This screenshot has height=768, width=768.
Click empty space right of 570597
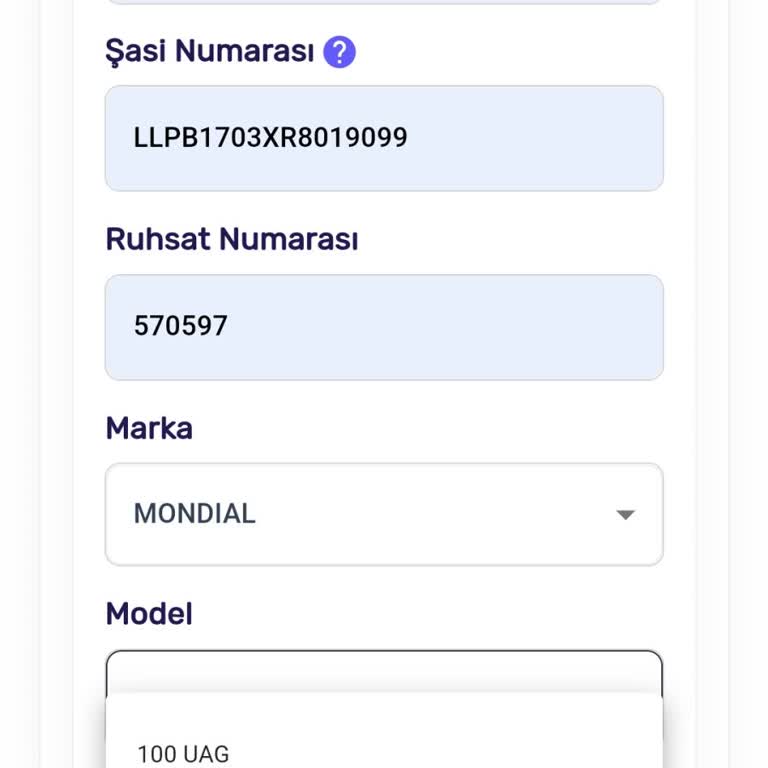(450, 327)
